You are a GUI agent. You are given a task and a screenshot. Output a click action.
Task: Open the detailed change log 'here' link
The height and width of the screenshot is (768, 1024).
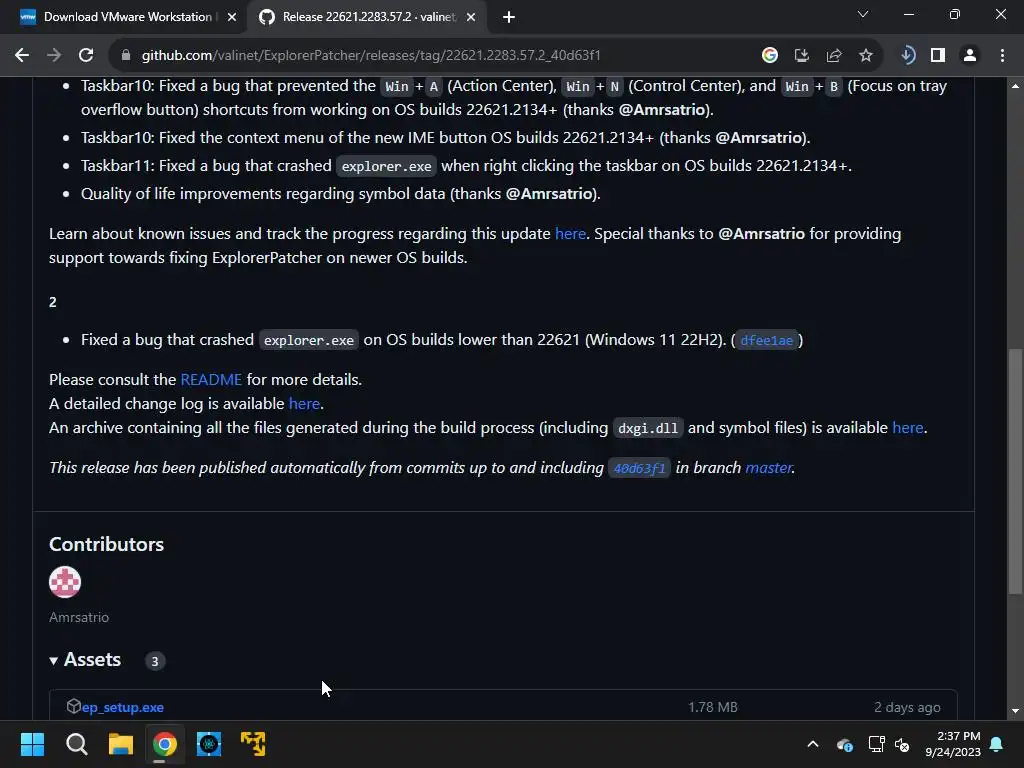[x=304, y=404]
